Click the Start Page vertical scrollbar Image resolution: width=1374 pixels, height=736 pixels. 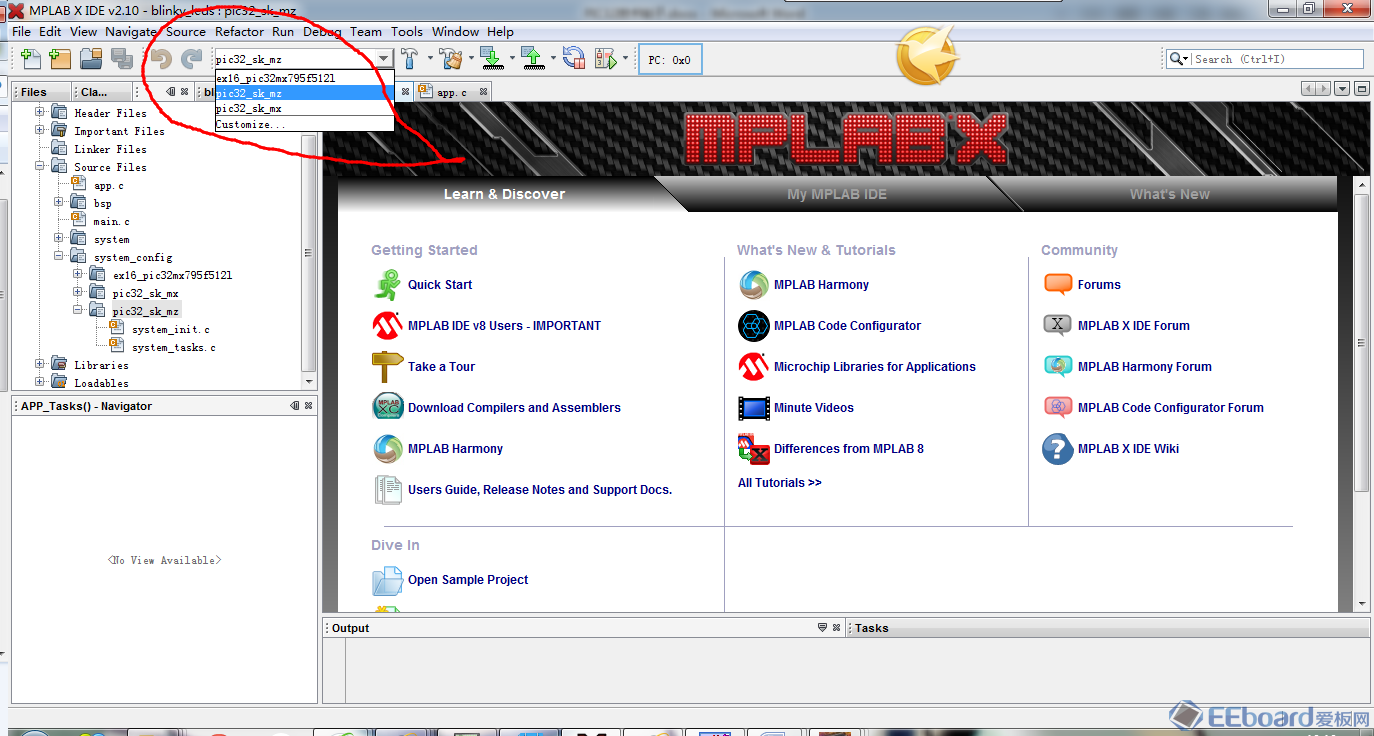tap(1361, 395)
